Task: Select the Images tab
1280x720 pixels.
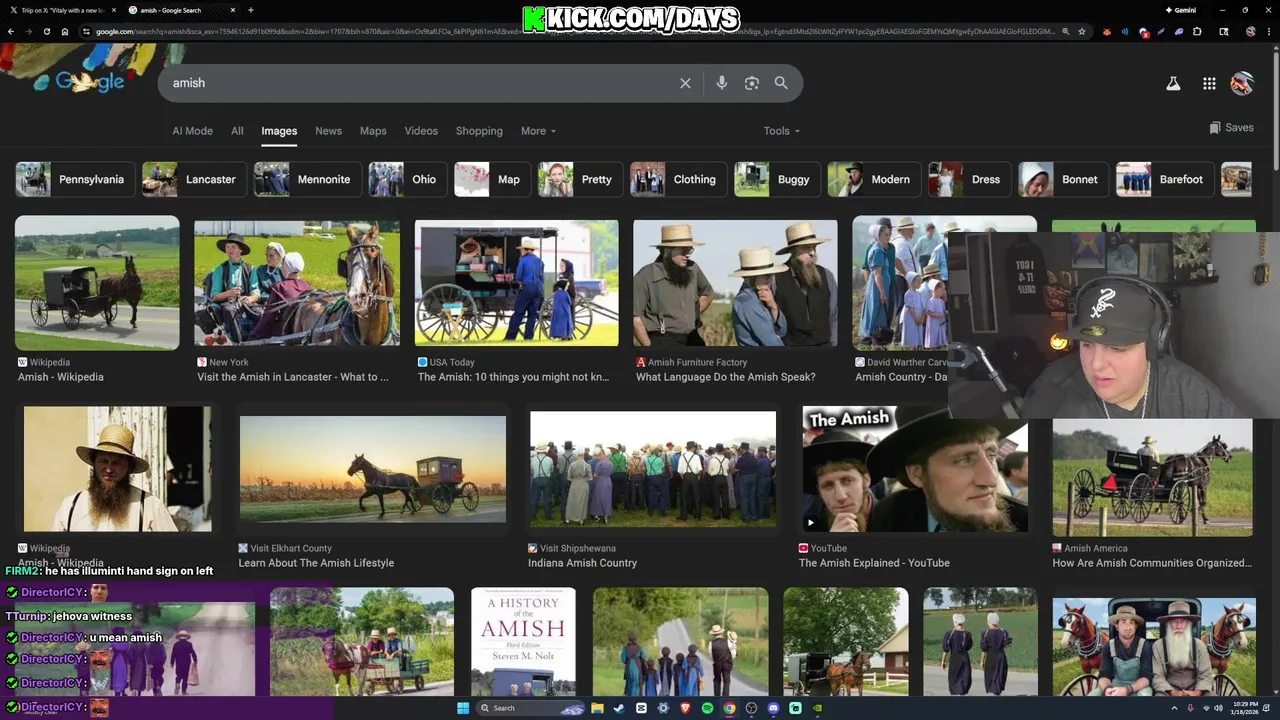Action: [x=279, y=131]
